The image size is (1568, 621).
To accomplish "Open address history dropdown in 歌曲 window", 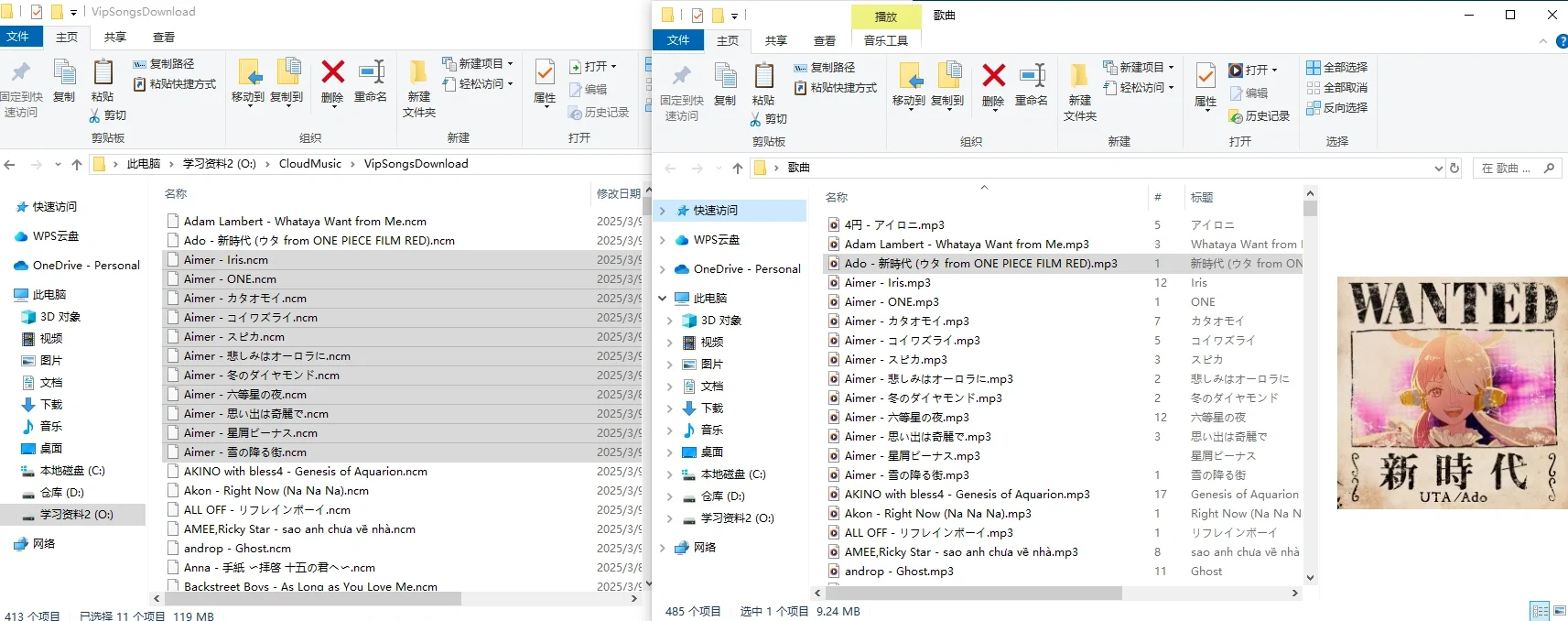I will coord(1439,169).
